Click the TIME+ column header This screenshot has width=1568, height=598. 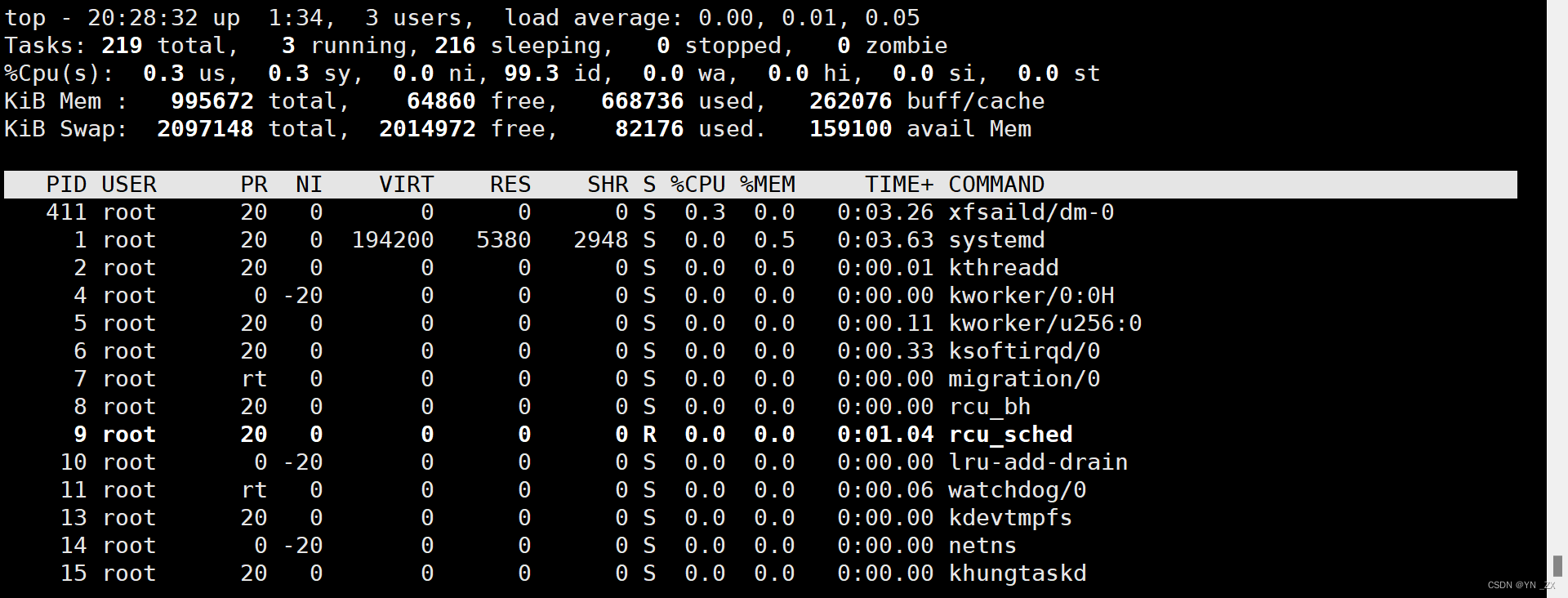(x=899, y=185)
